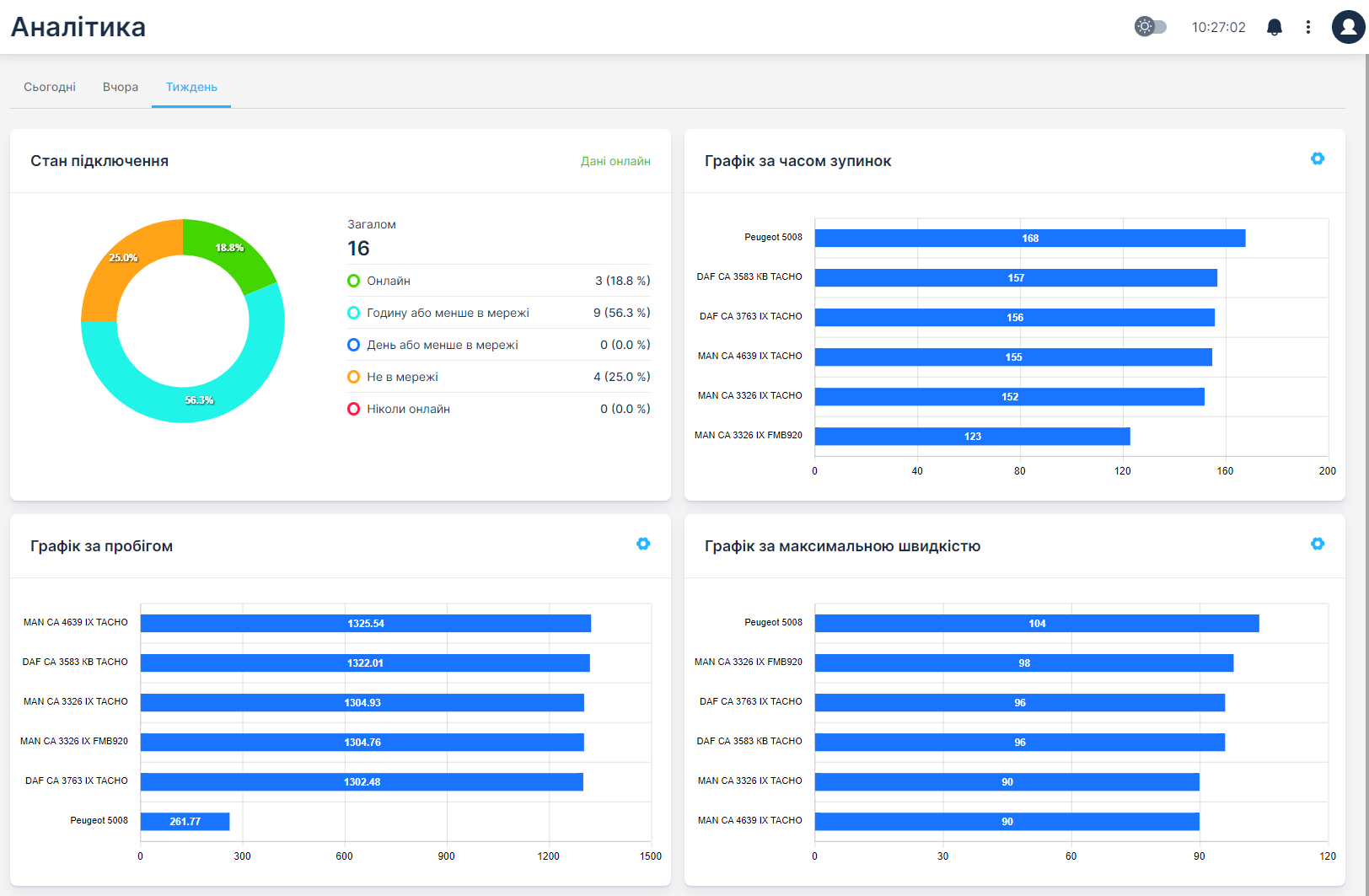The image size is (1369, 896).
Task: Click MAN CA 3326 IX FMB920 label in stops chart
Action: point(749,435)
